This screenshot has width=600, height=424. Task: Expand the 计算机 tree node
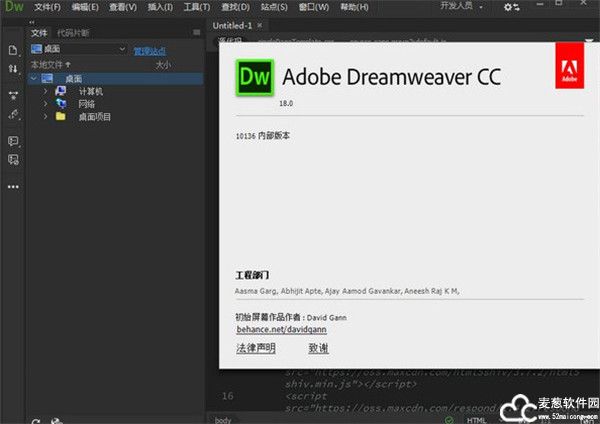click(46, 91)
